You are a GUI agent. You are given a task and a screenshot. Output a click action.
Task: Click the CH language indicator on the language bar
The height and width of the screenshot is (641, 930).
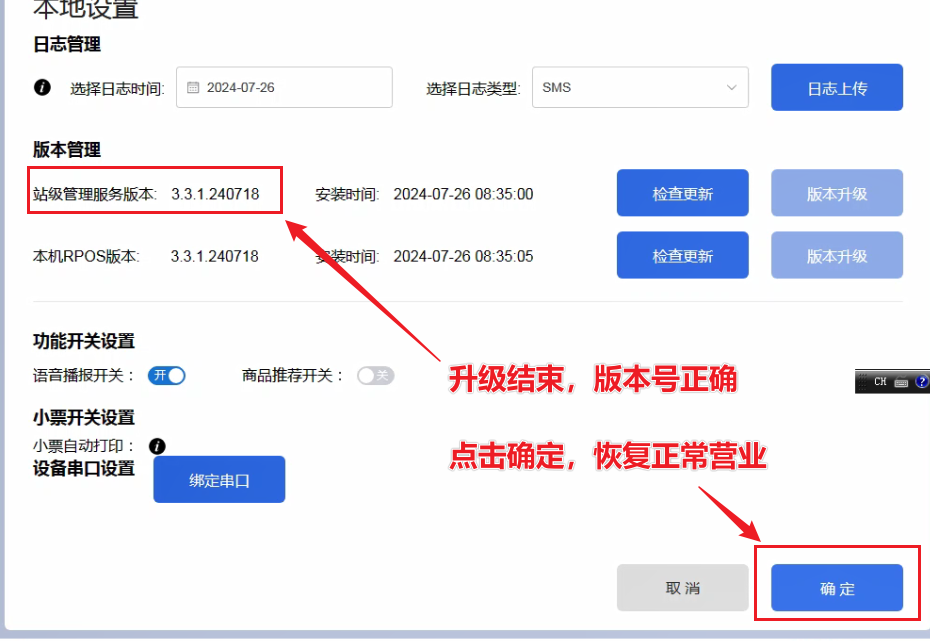880,382
